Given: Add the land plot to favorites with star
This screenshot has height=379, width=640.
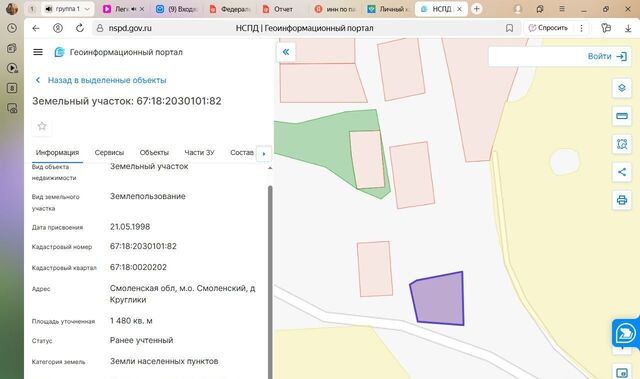Looking at the screenshot, I should point(42,126).
